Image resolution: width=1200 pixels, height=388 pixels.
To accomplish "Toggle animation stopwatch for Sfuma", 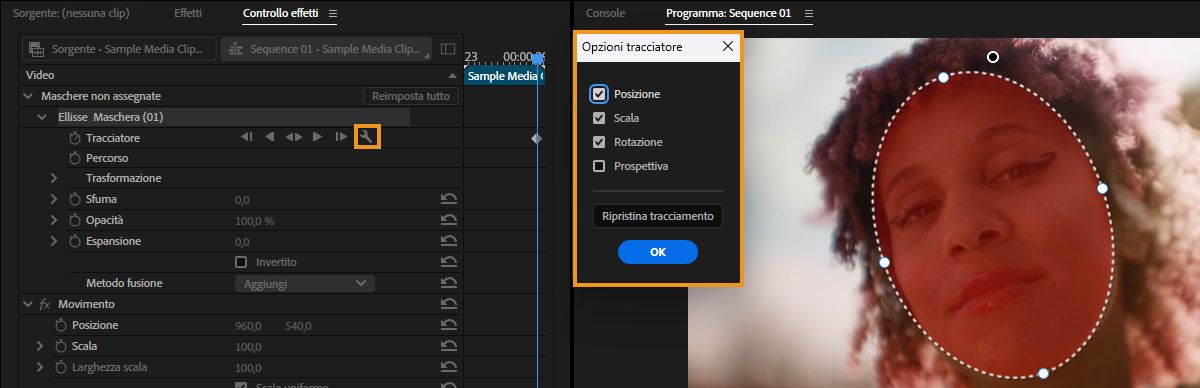I will click(74, 199).
